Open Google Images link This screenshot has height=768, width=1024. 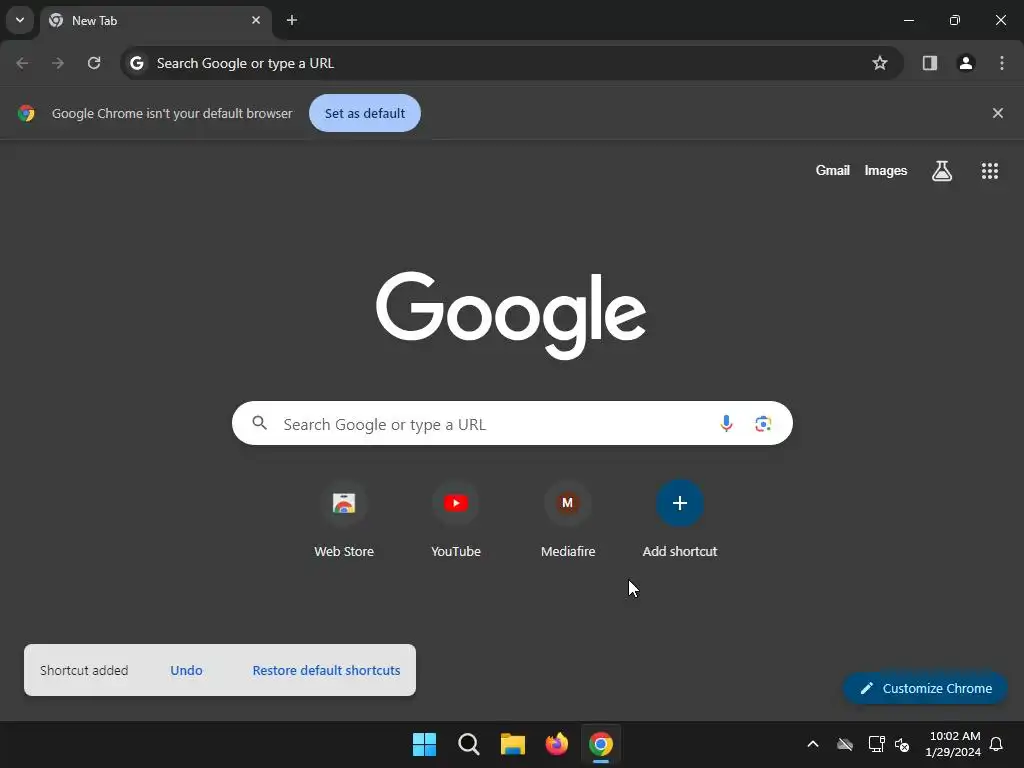[886, 170]
